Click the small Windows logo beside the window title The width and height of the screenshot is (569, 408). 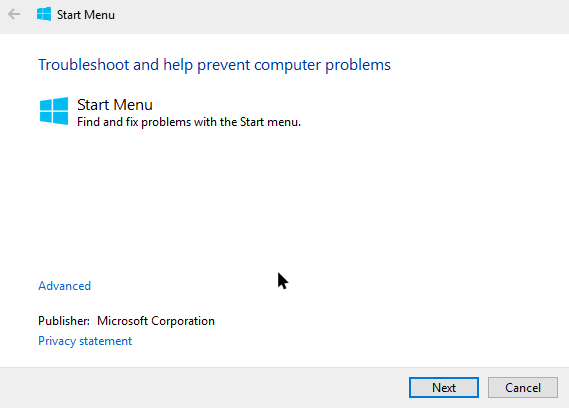pyautogui.click(x=44, y=15)
